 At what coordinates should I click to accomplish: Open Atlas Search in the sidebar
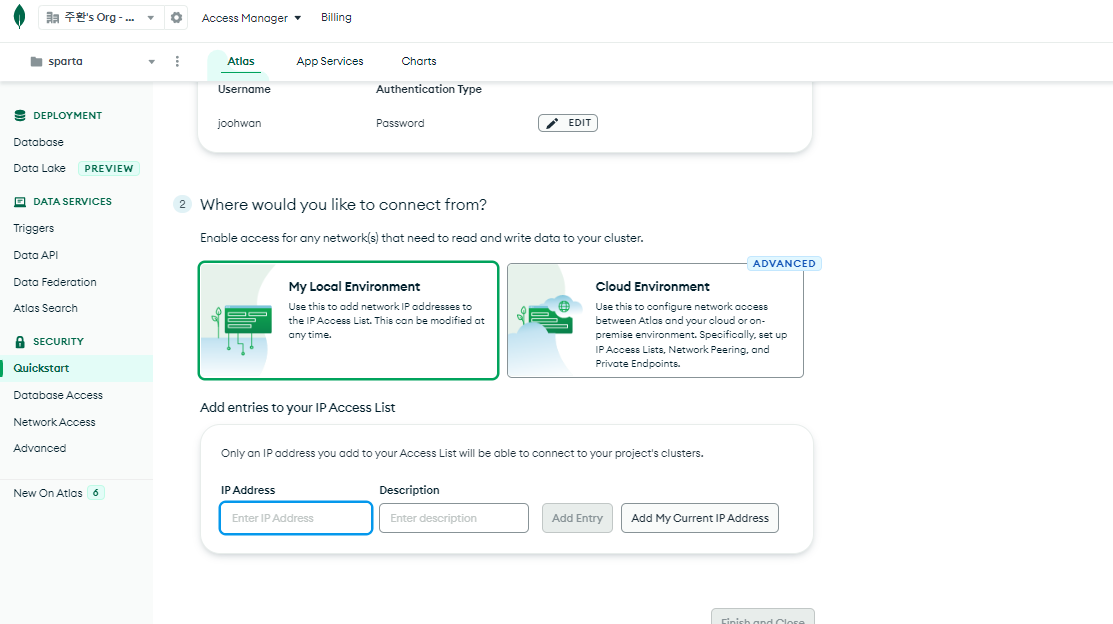[45, 308]
